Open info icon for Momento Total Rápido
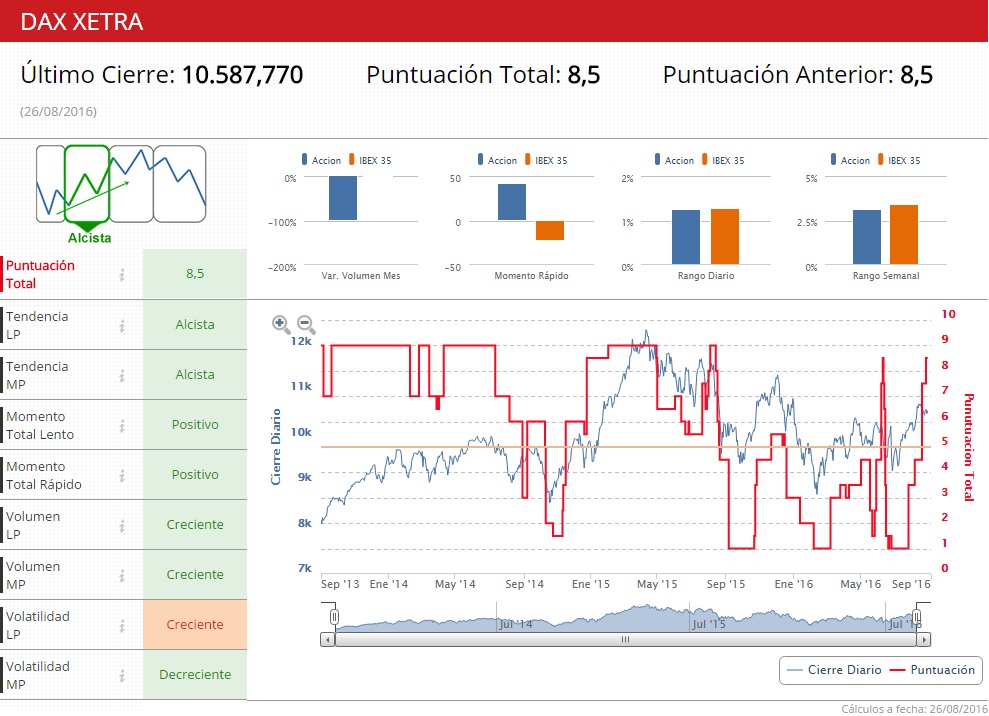989x716 pixels. coord(122,476)
